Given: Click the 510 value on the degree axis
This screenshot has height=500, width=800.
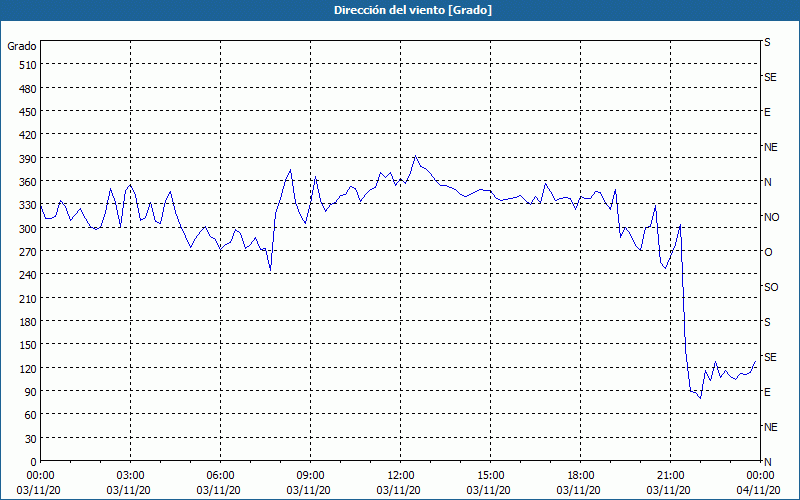Looking at the screenshot, I should [x=28, y=65].
